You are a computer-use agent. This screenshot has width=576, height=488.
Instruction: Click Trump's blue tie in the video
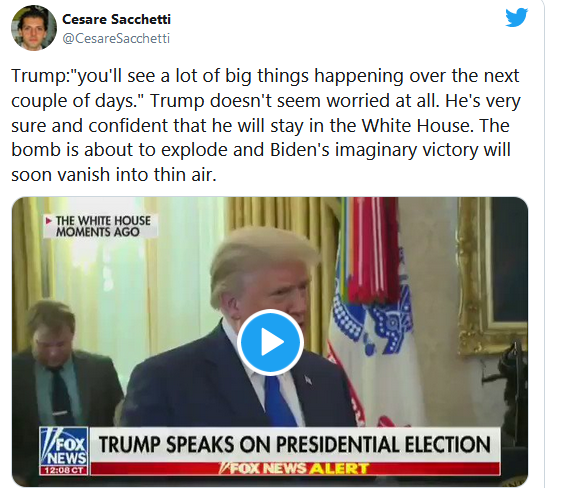click(x=278, y=401)
